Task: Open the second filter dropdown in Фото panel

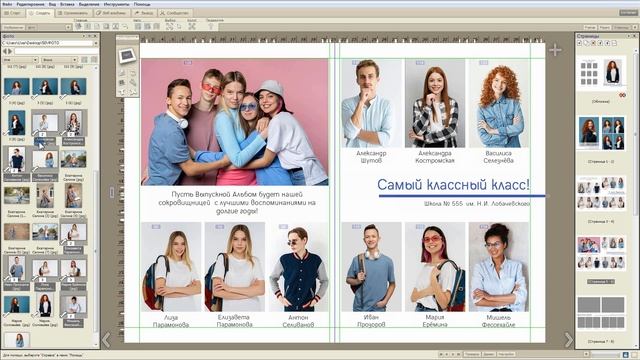Action: (59, 60)
